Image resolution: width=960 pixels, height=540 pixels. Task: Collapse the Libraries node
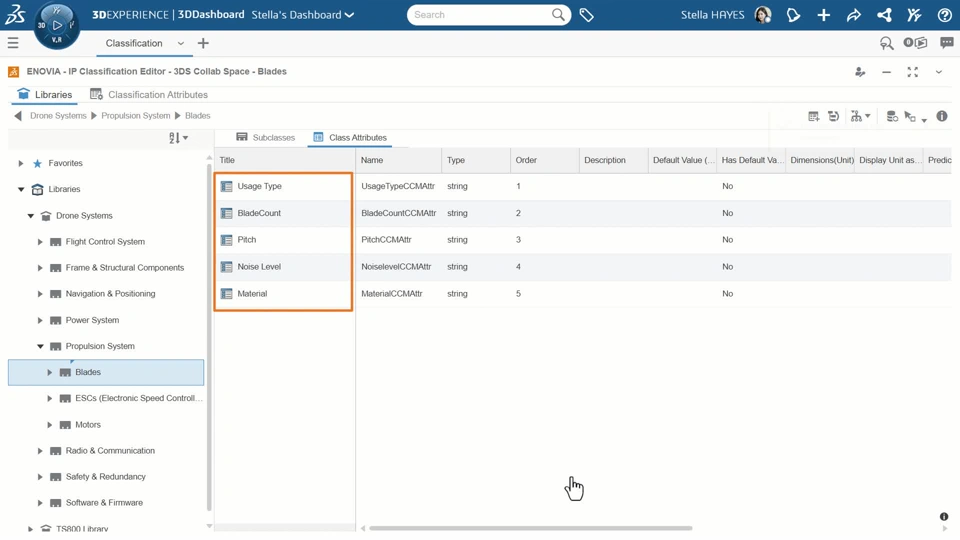point(21,189)
